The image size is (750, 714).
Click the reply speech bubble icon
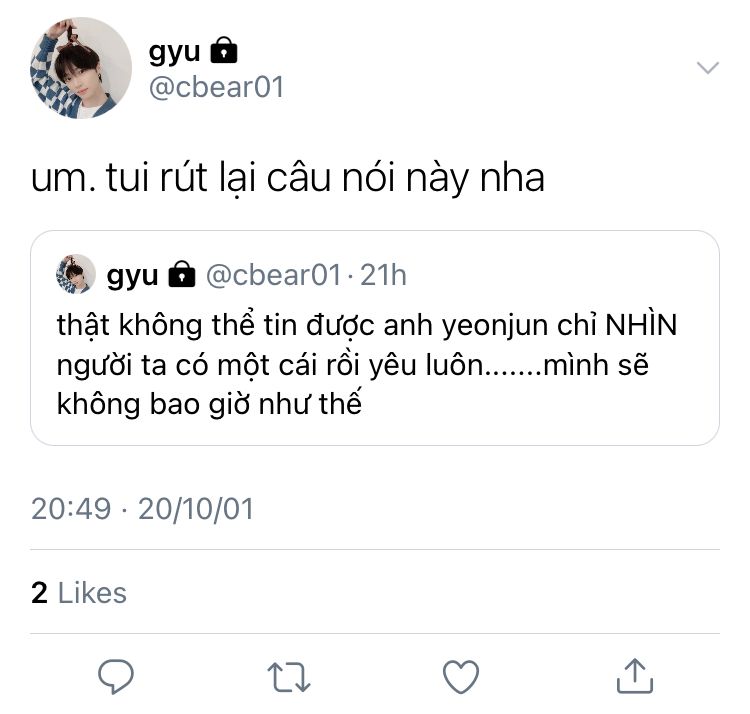pos(116,676)
